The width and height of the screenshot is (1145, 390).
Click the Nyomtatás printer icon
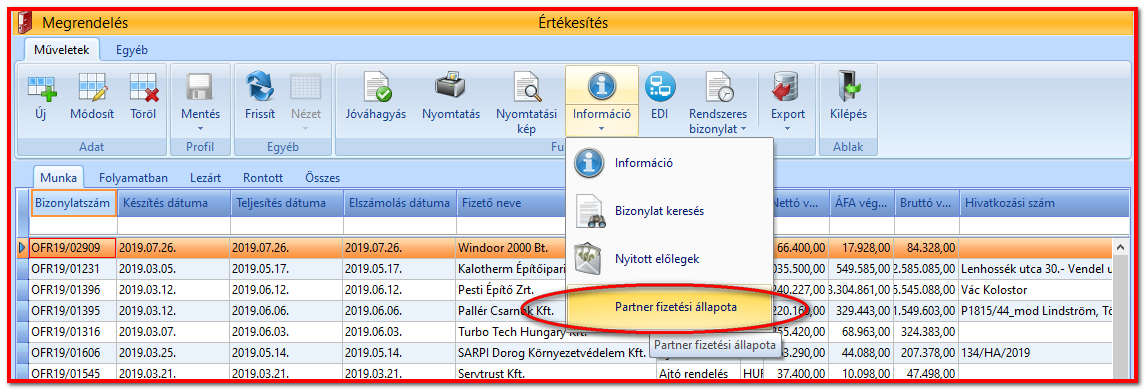[x=451, y=87]
